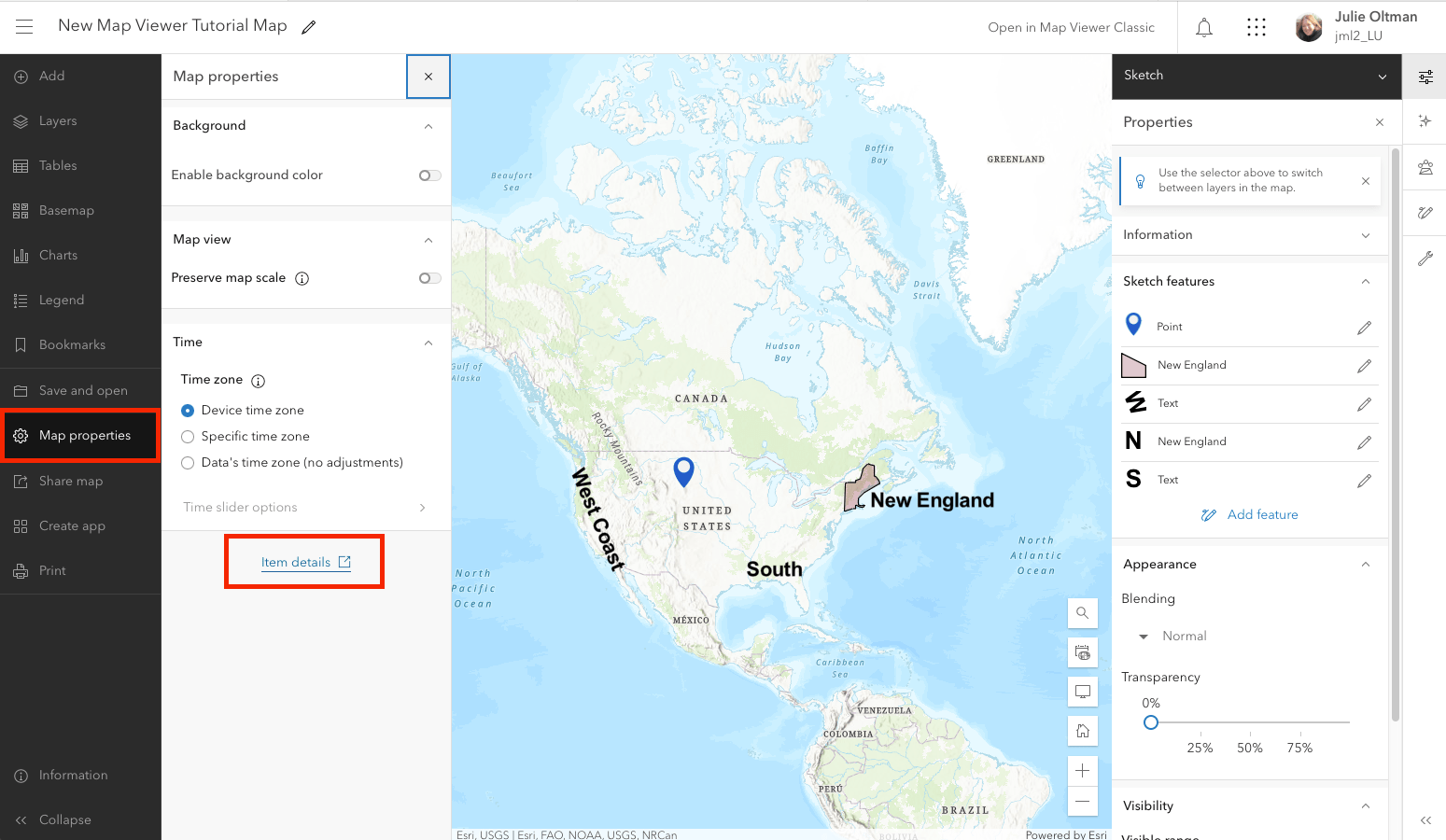Open the Blending Normal dropdown
Viewport: 1446px width, 840px height.
click(1174, 637)
